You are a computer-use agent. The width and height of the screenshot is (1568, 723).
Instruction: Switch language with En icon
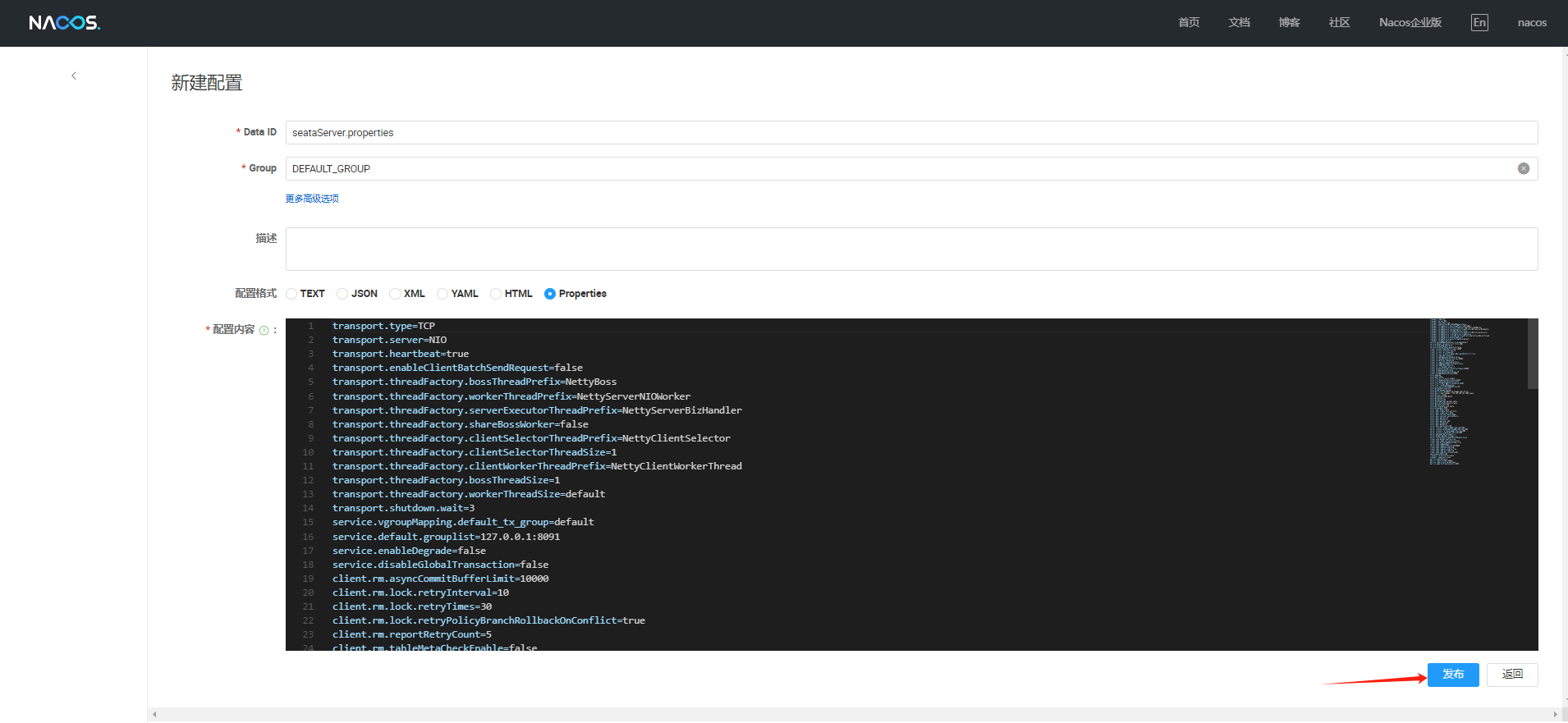click(x=1479, y=22)
